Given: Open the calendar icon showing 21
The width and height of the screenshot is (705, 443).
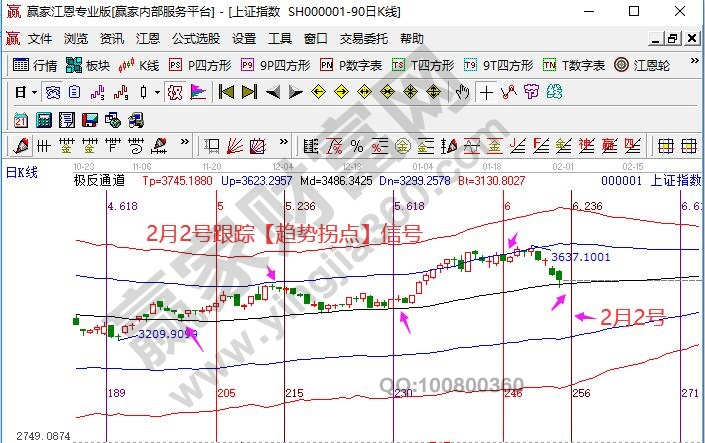Looking at the screenshot, I should pos(20,119).
